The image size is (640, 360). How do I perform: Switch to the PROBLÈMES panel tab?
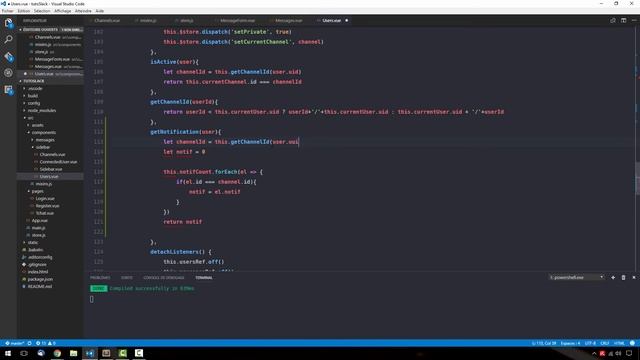100,278
